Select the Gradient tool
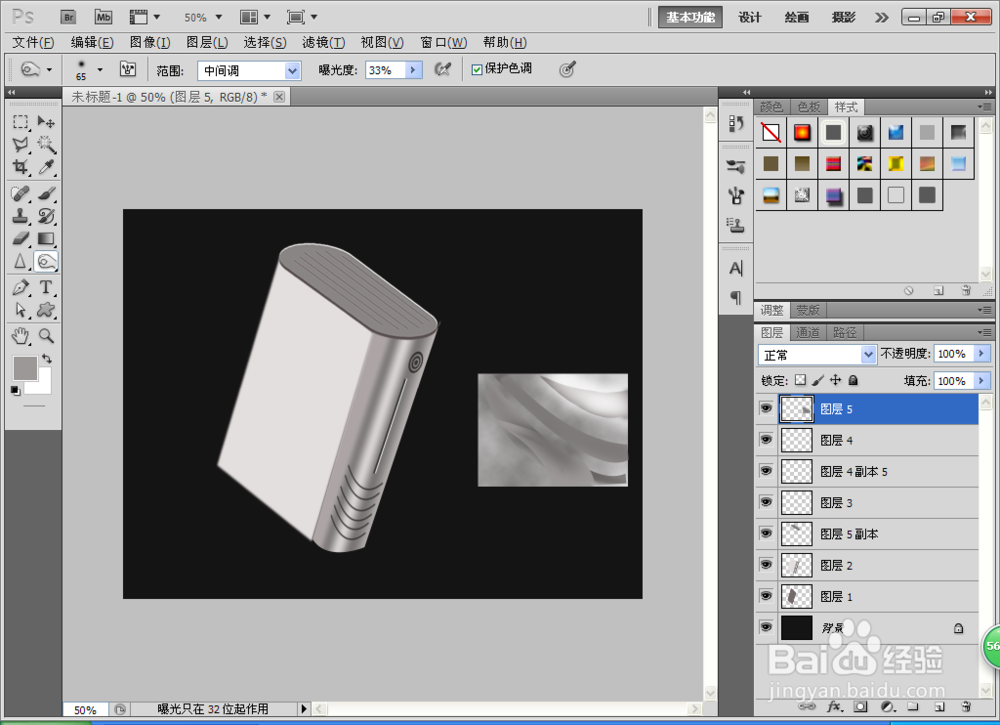The height and width of the screenshot is (725, 1000). point(46,238)
